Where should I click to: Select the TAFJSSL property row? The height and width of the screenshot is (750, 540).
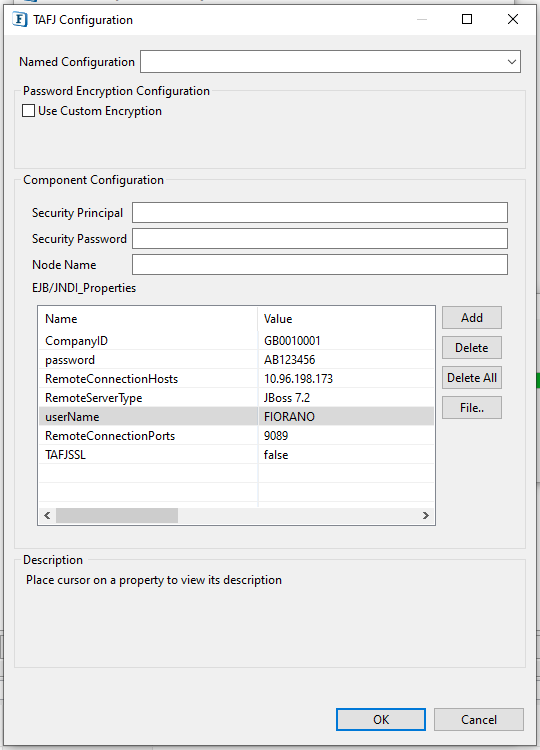pos(236,454)
